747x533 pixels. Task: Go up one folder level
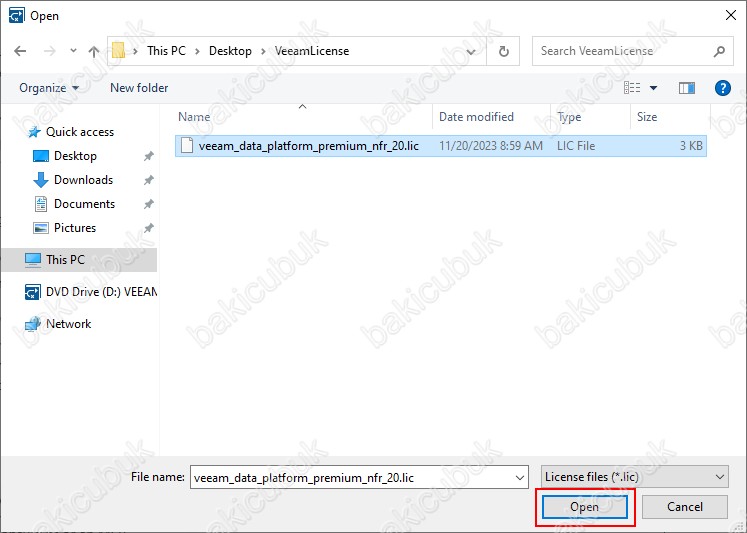tap(94, 51)
